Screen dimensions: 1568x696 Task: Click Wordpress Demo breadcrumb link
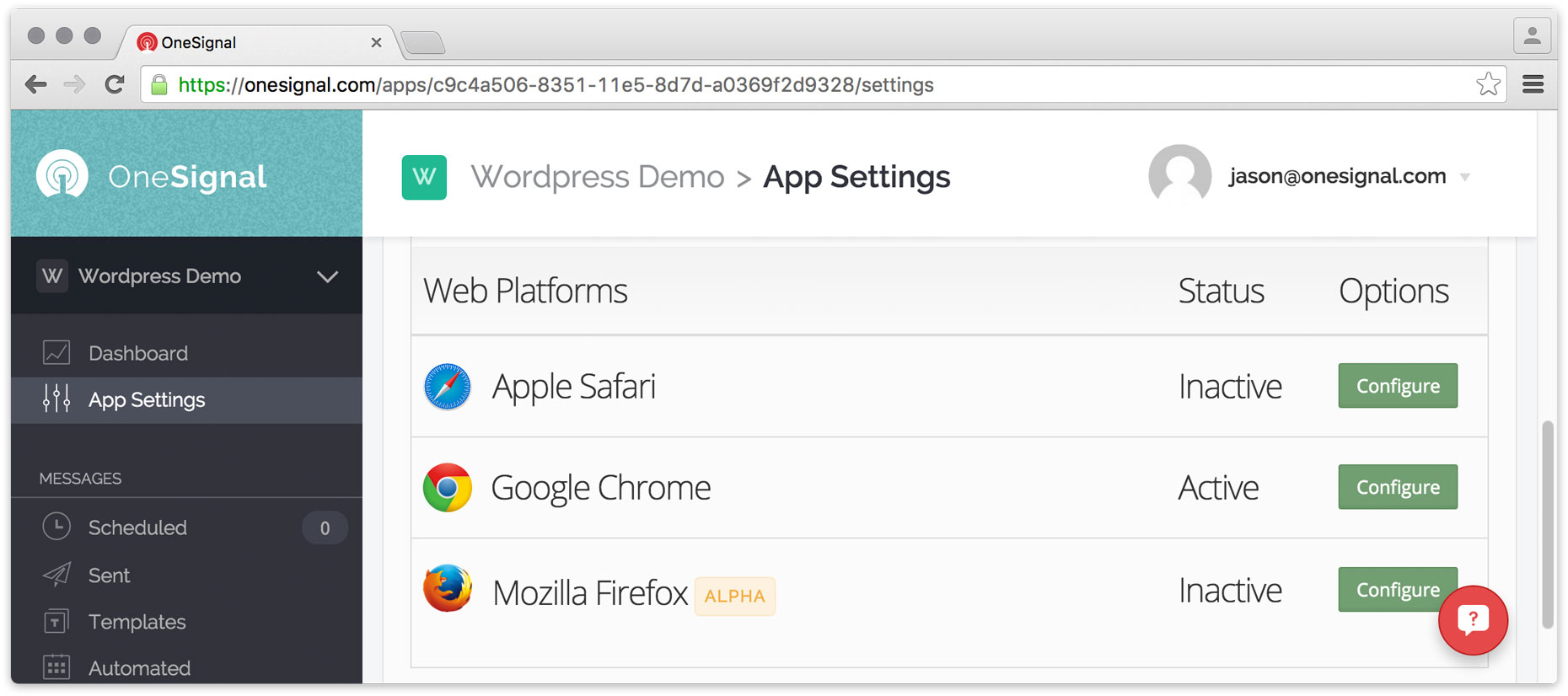[x=597, y=177]
